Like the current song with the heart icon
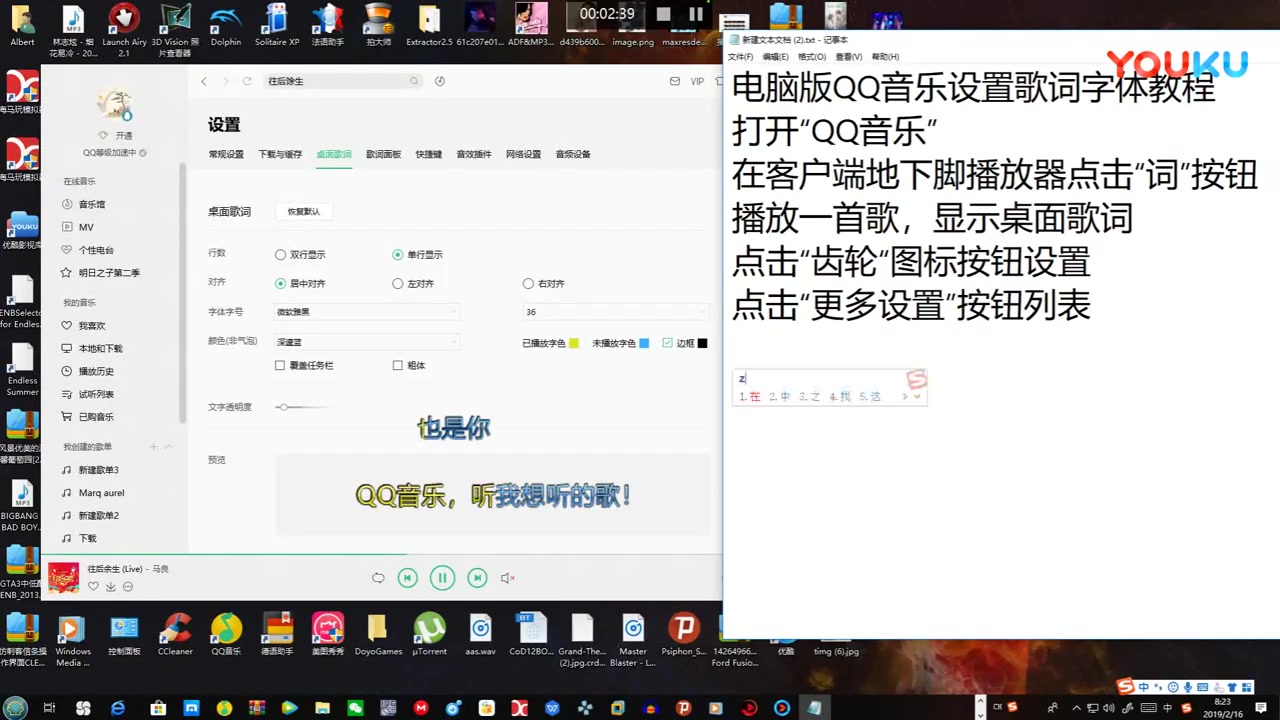The height and width of the screenshot is (720, 1280). (93, 586)
